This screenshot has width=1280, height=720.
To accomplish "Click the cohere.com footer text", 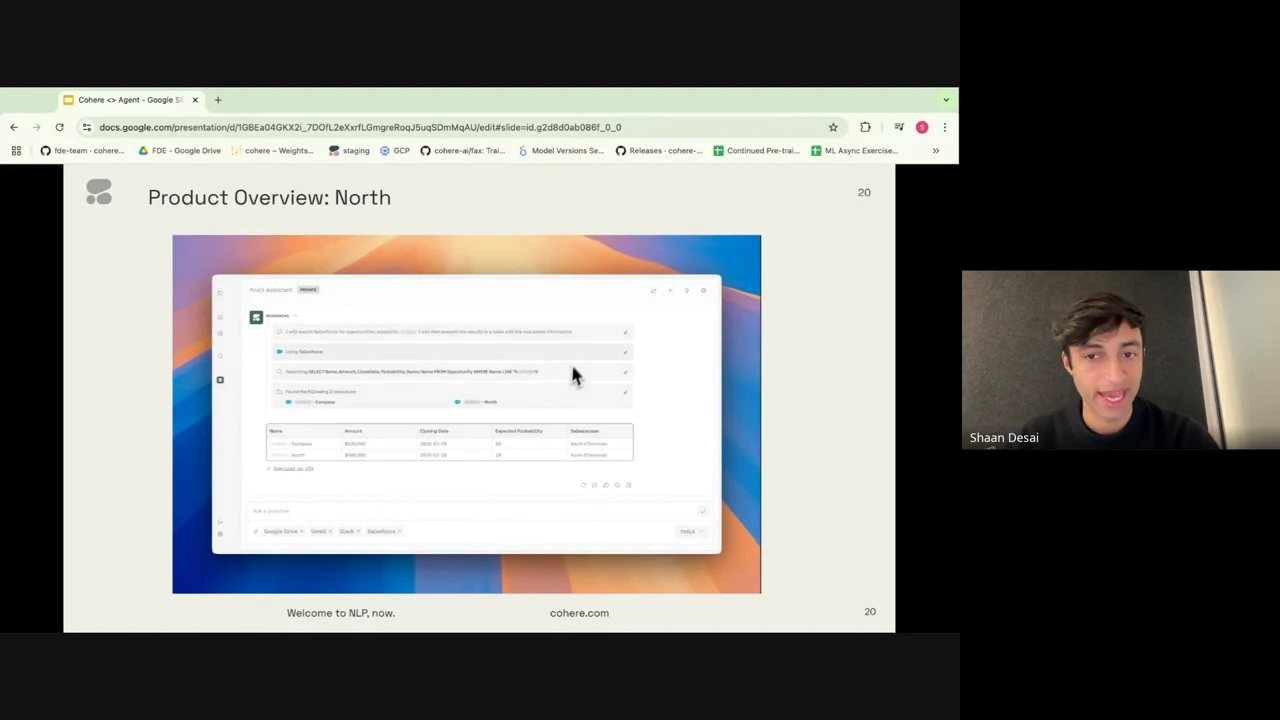I will point(579,613).
